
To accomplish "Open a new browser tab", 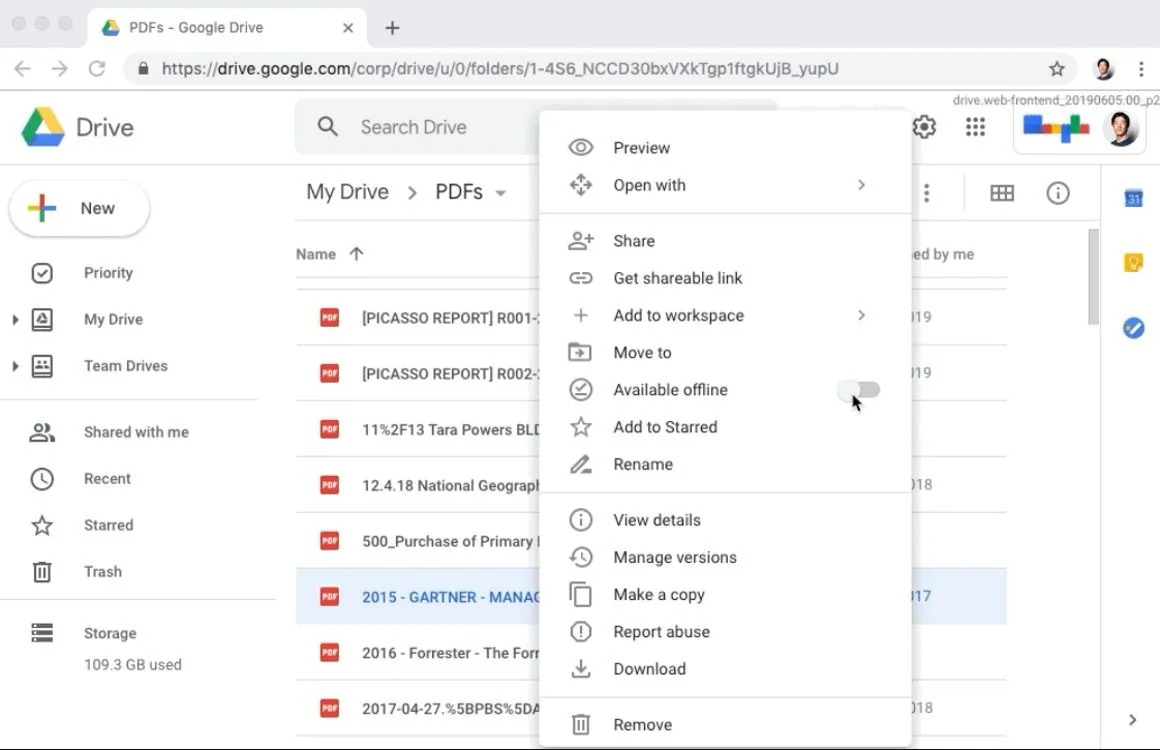I will pos(392,28).
